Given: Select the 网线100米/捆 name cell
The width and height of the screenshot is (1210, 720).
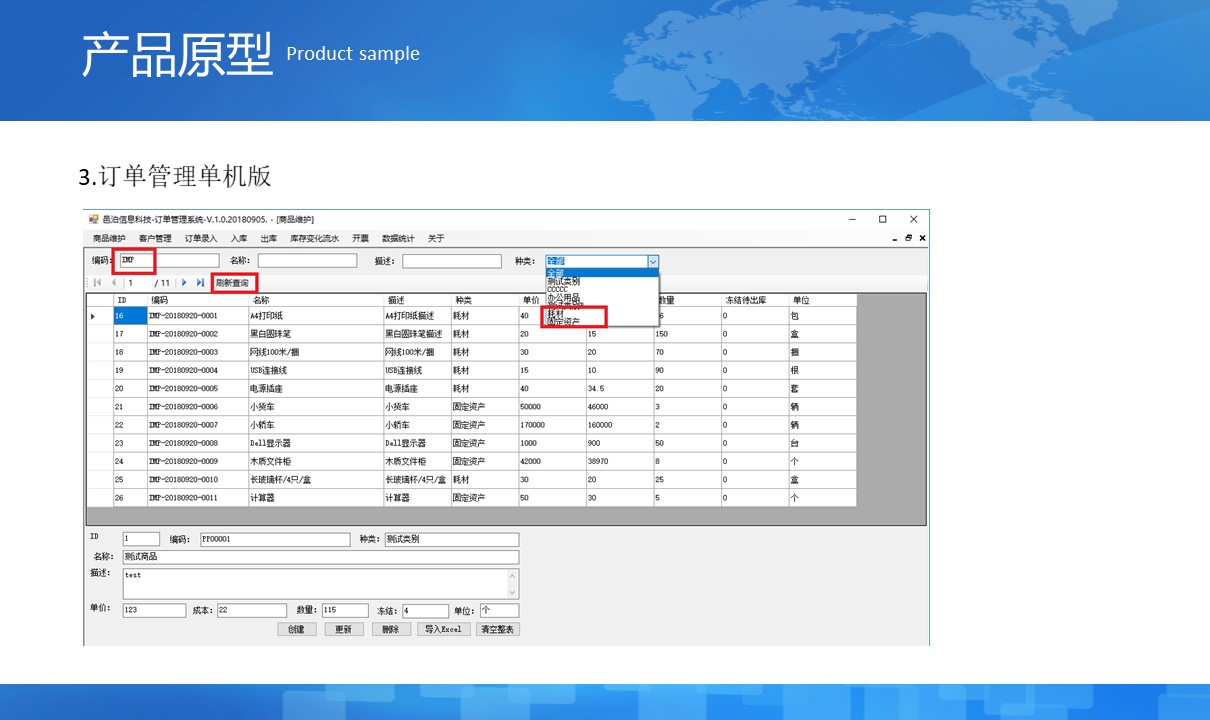Looking at the screenshot, I should [x=316, y=352].
